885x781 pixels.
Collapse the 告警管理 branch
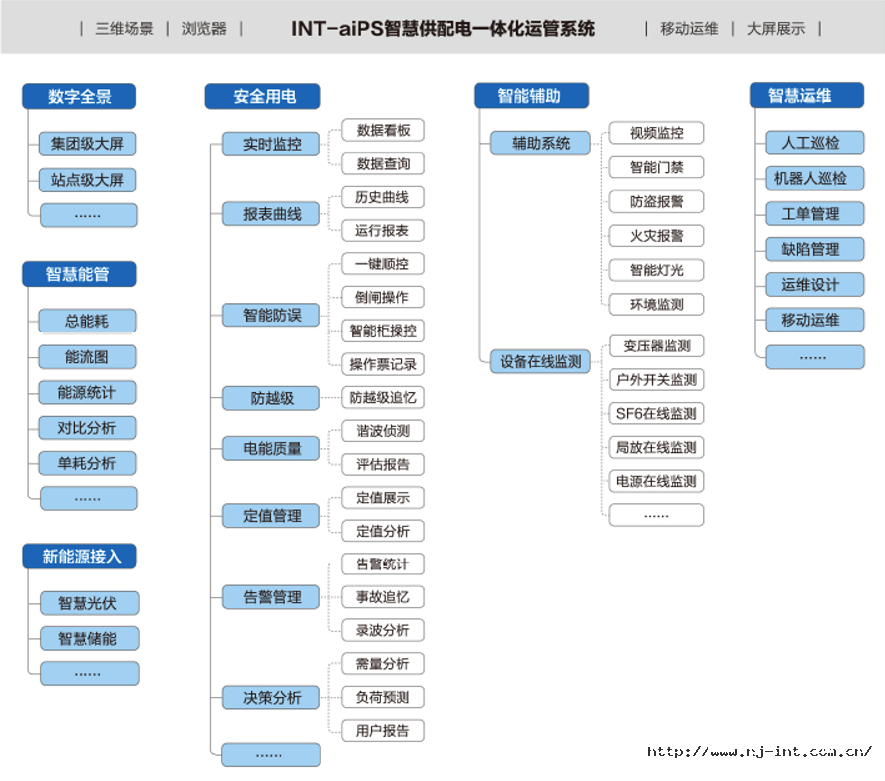[x=271, y=597]
